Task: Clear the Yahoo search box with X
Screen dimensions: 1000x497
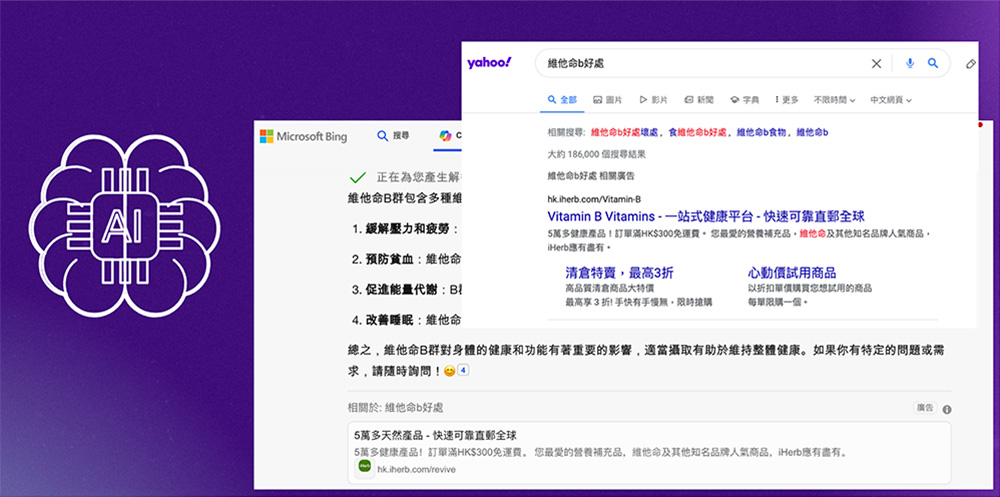Action: 876,63
